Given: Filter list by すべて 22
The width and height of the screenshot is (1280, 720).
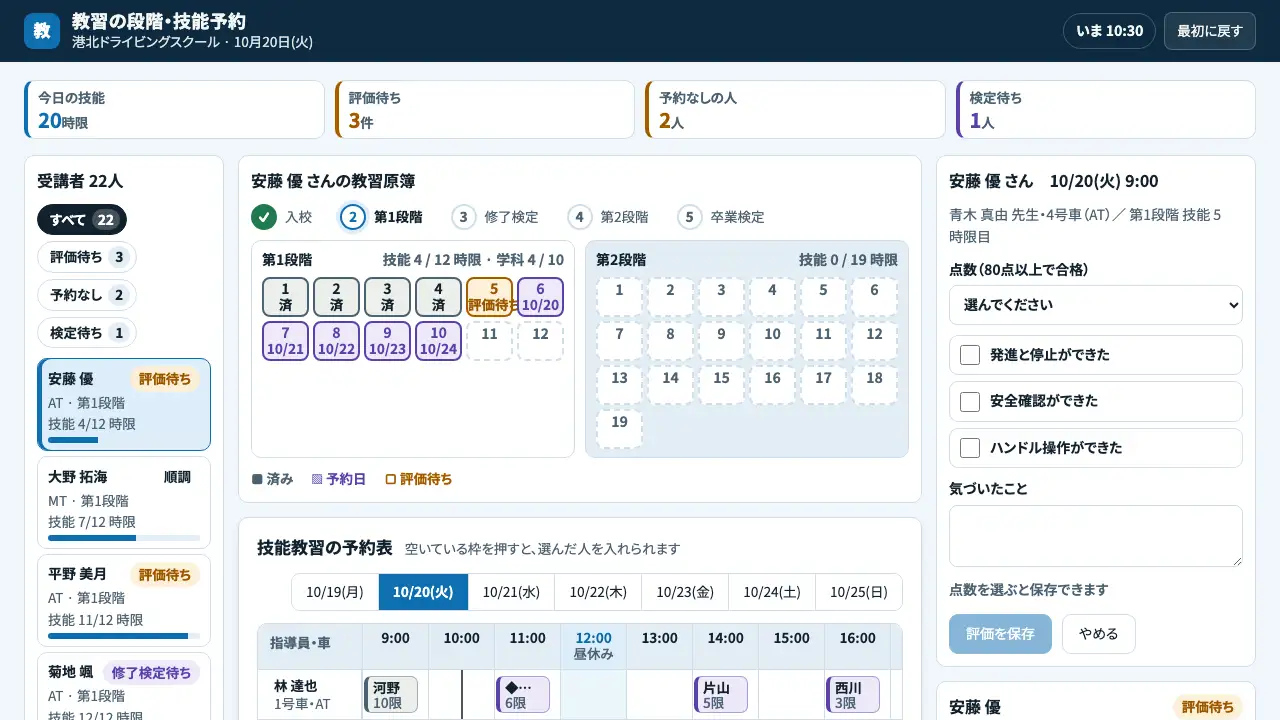Looking at the screenshot, I should (82, 220).
